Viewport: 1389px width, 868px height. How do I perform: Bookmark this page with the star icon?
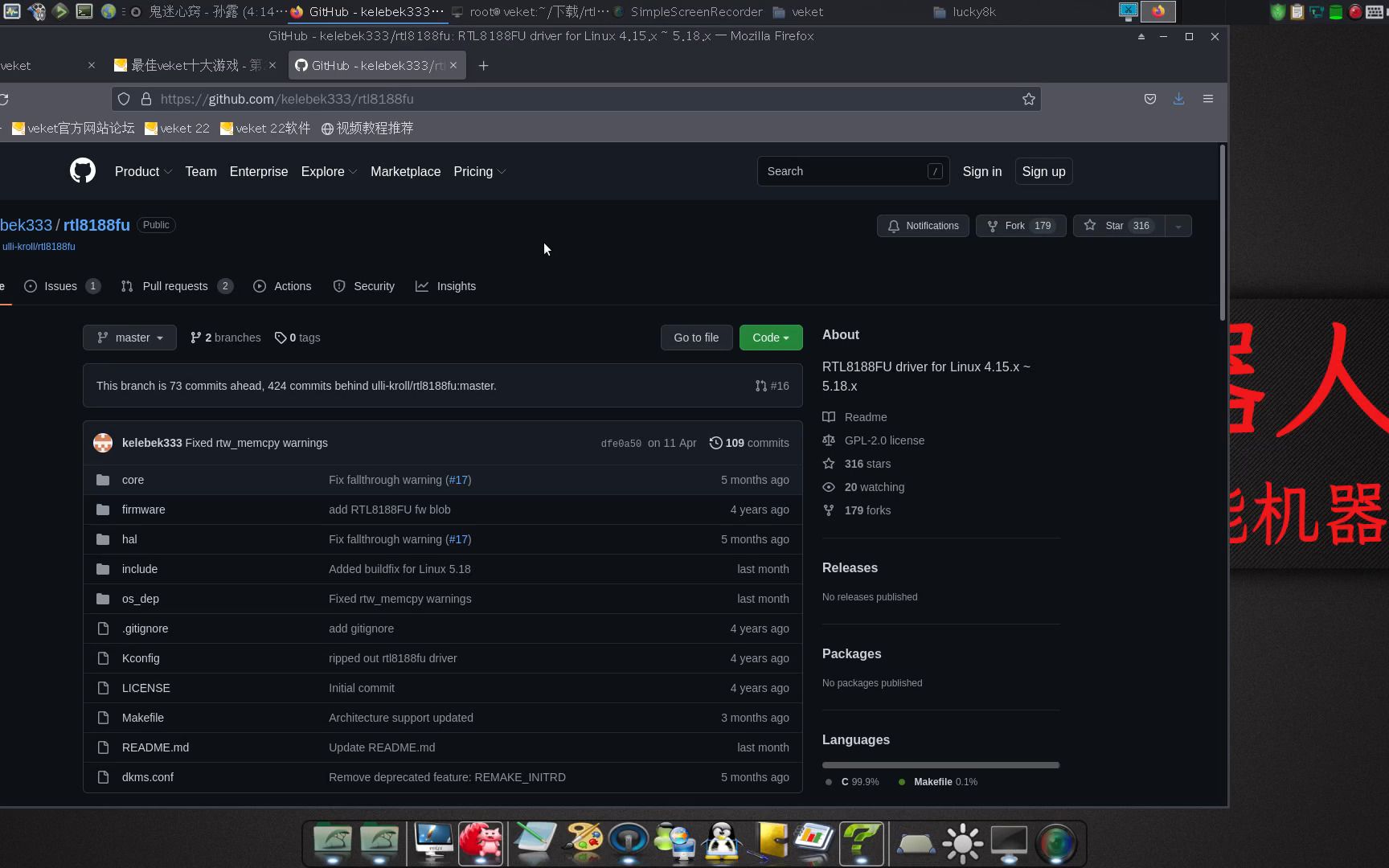(1028, 99)
